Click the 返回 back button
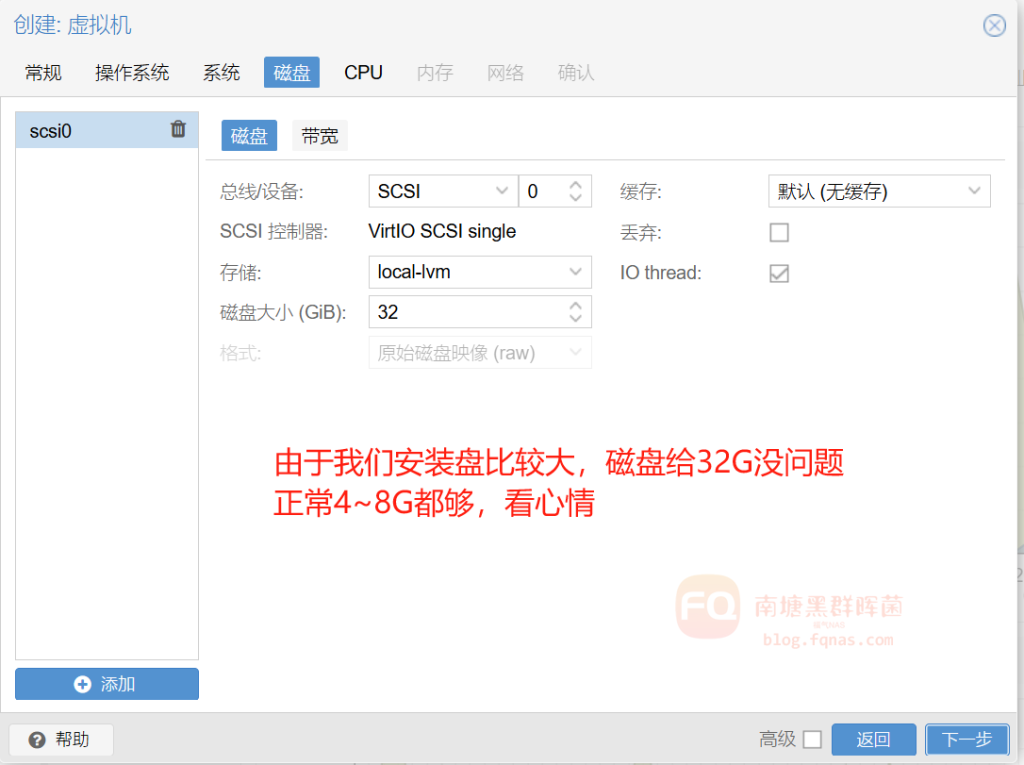This screenshot has width=1024, height=765. (873, 739)
